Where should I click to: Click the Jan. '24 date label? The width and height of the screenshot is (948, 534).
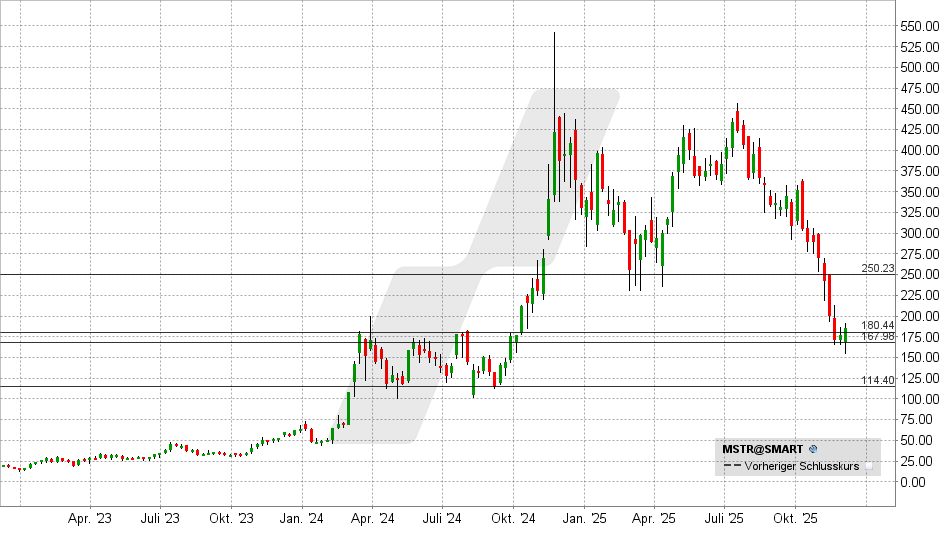coord(302,519)
